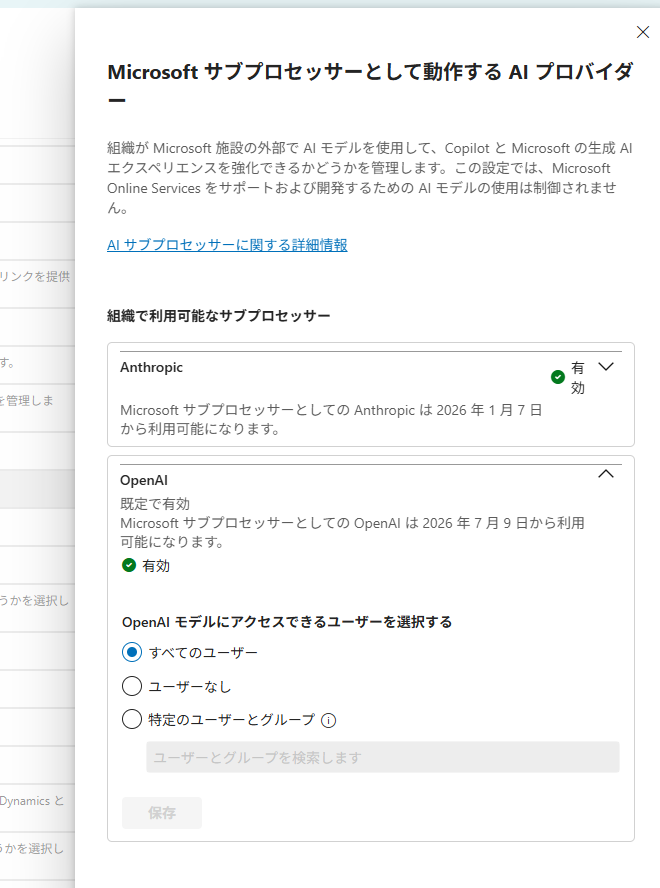Open AI サブプロセッサーに関する詳細情報 link
The width and height of the screenshot is (660, 888).
point(227,245)
